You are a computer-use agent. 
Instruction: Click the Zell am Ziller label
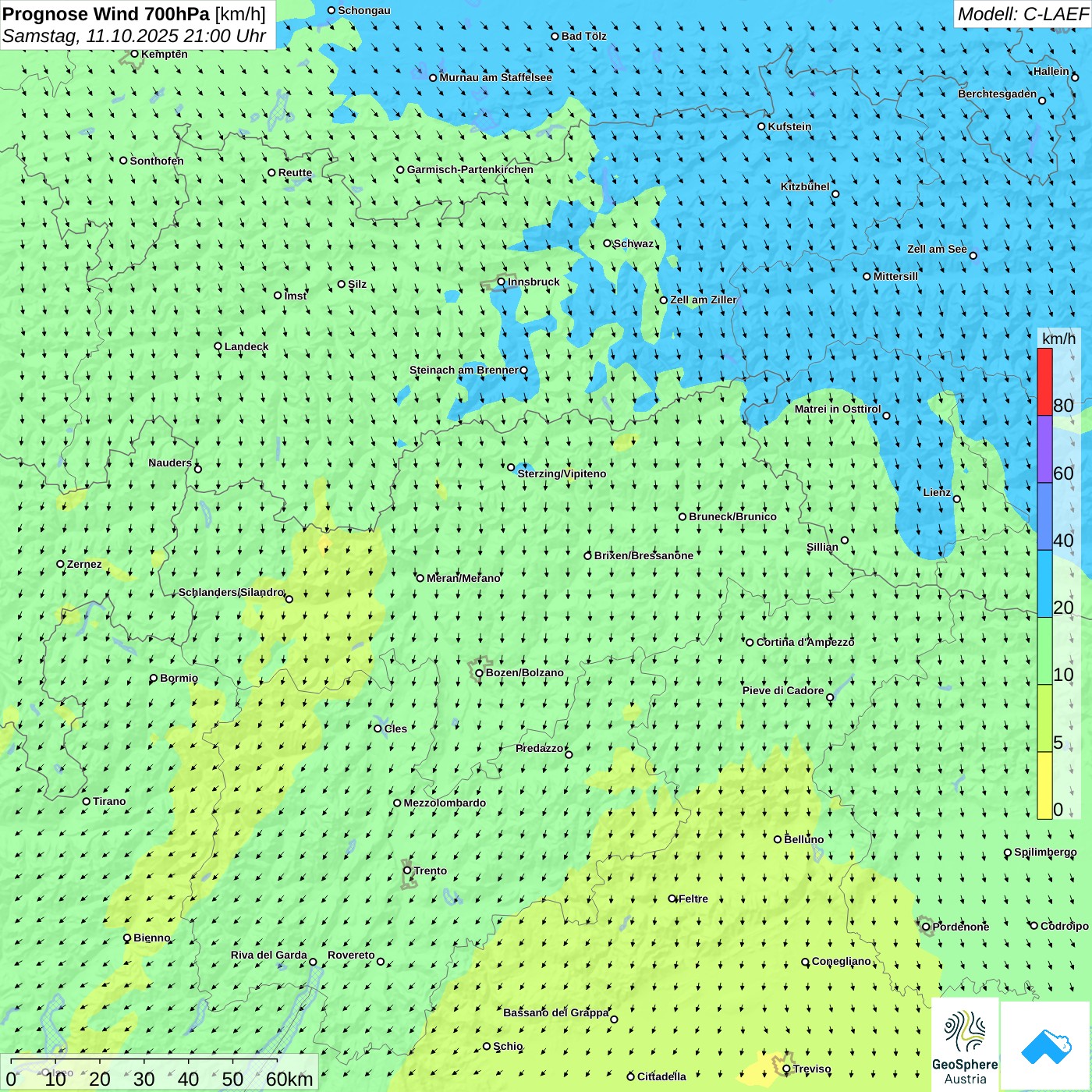click(x=704, y=300)
